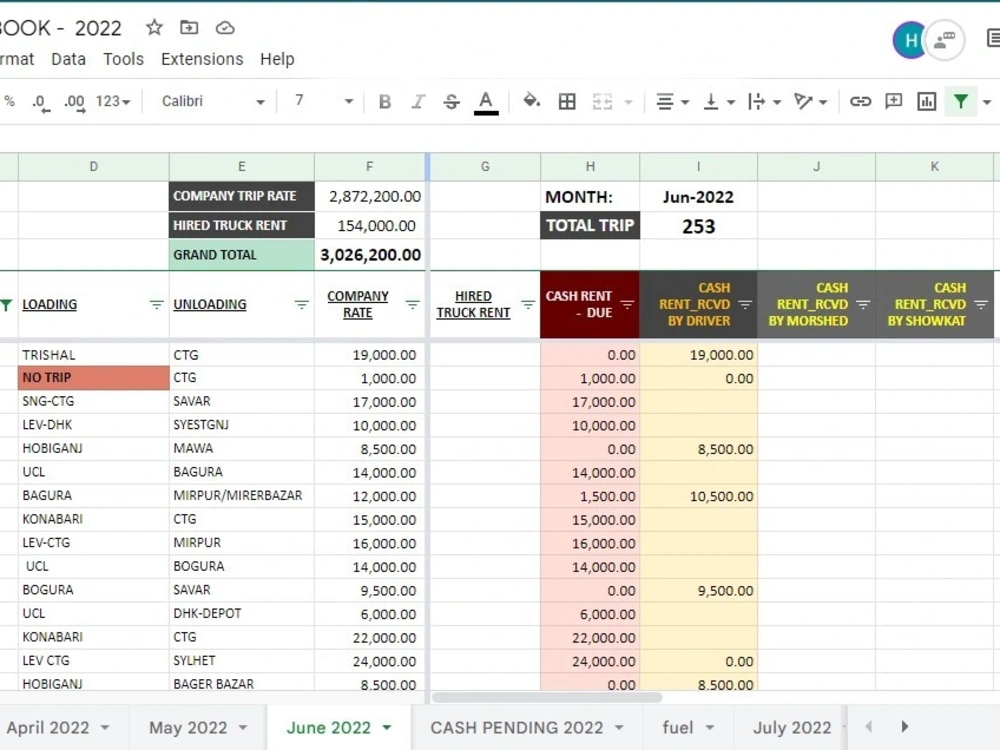Switch to the fuel sheet tab
1000x750 pixels.
tap(677, 728)
